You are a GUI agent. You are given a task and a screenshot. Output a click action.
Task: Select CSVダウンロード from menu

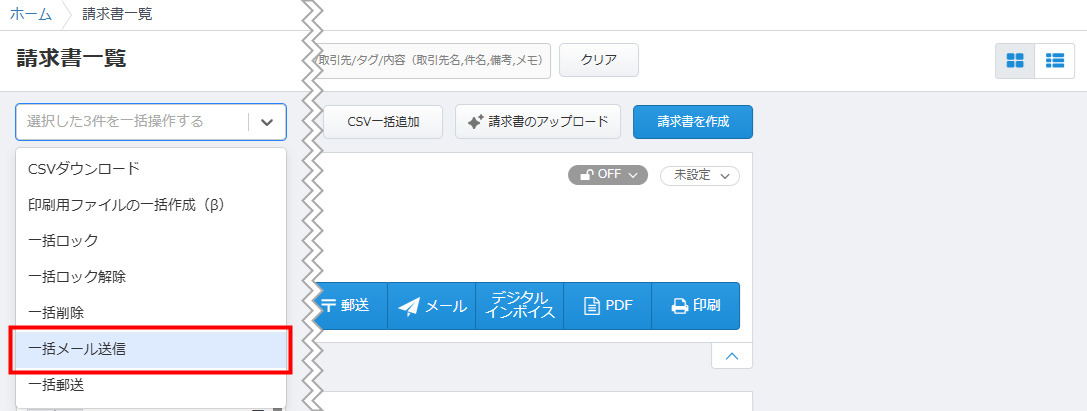tap(84, 168)
